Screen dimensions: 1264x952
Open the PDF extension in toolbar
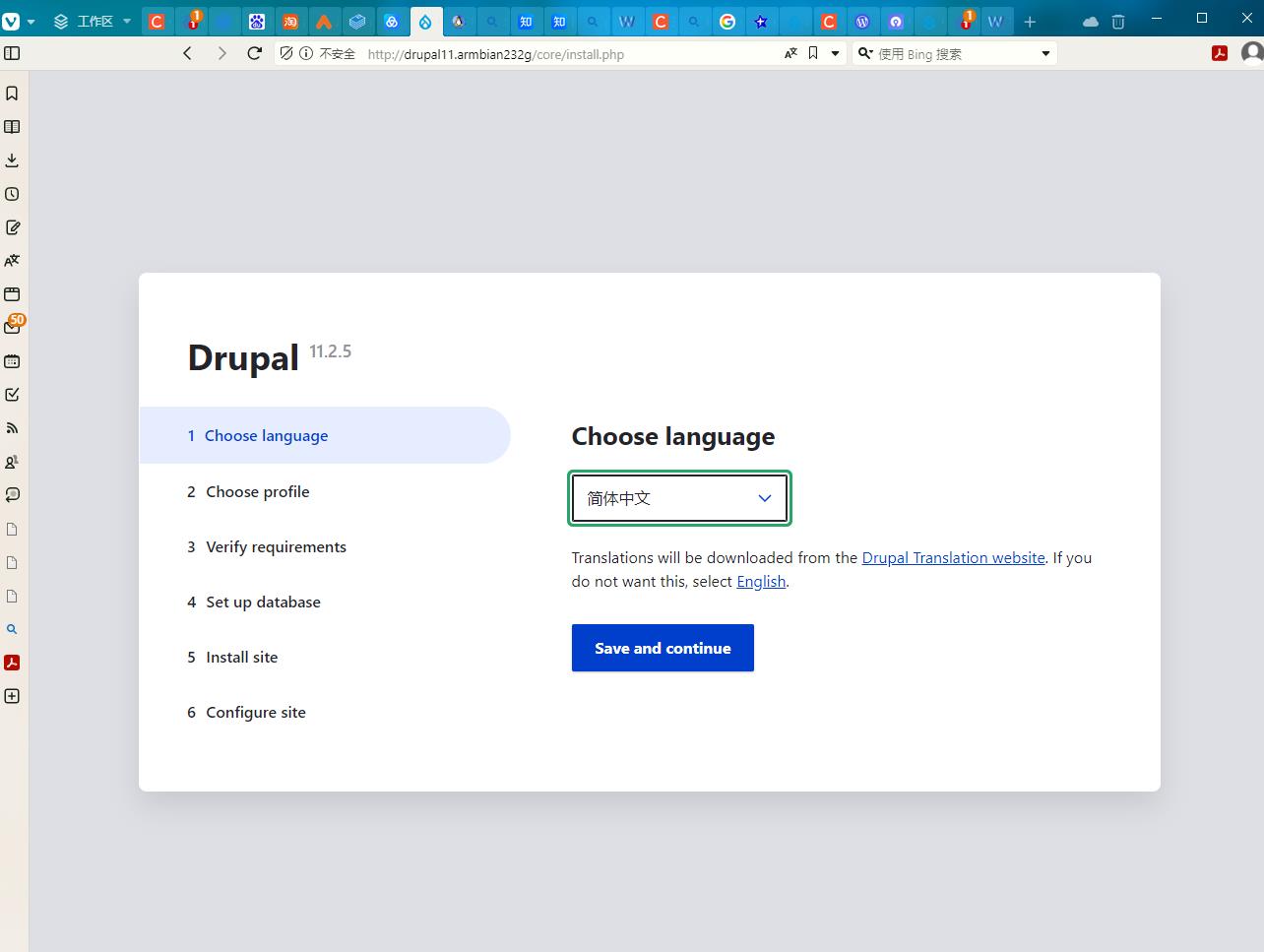point(1220,53)
